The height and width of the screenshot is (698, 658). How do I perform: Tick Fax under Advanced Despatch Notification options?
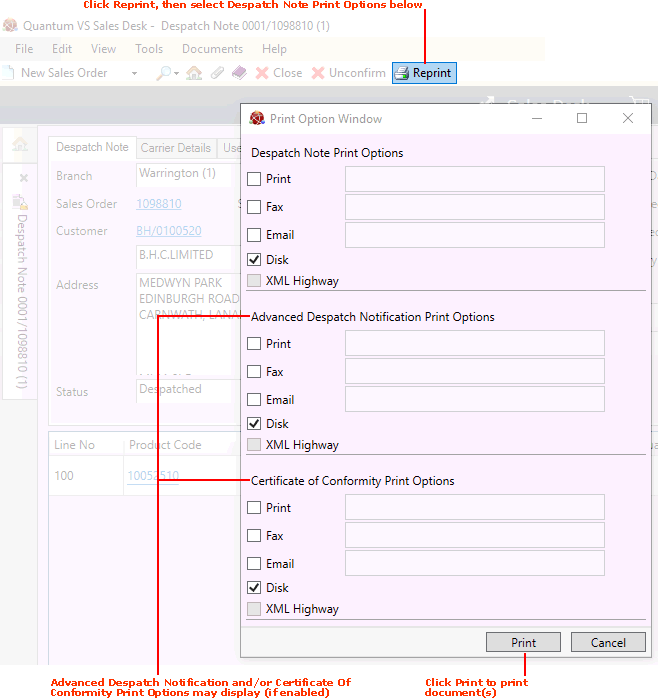point(254,372)
